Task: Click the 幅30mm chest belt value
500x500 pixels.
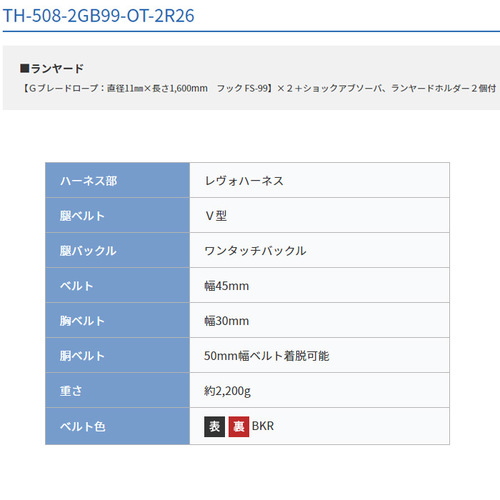Action: pos(227,321)
